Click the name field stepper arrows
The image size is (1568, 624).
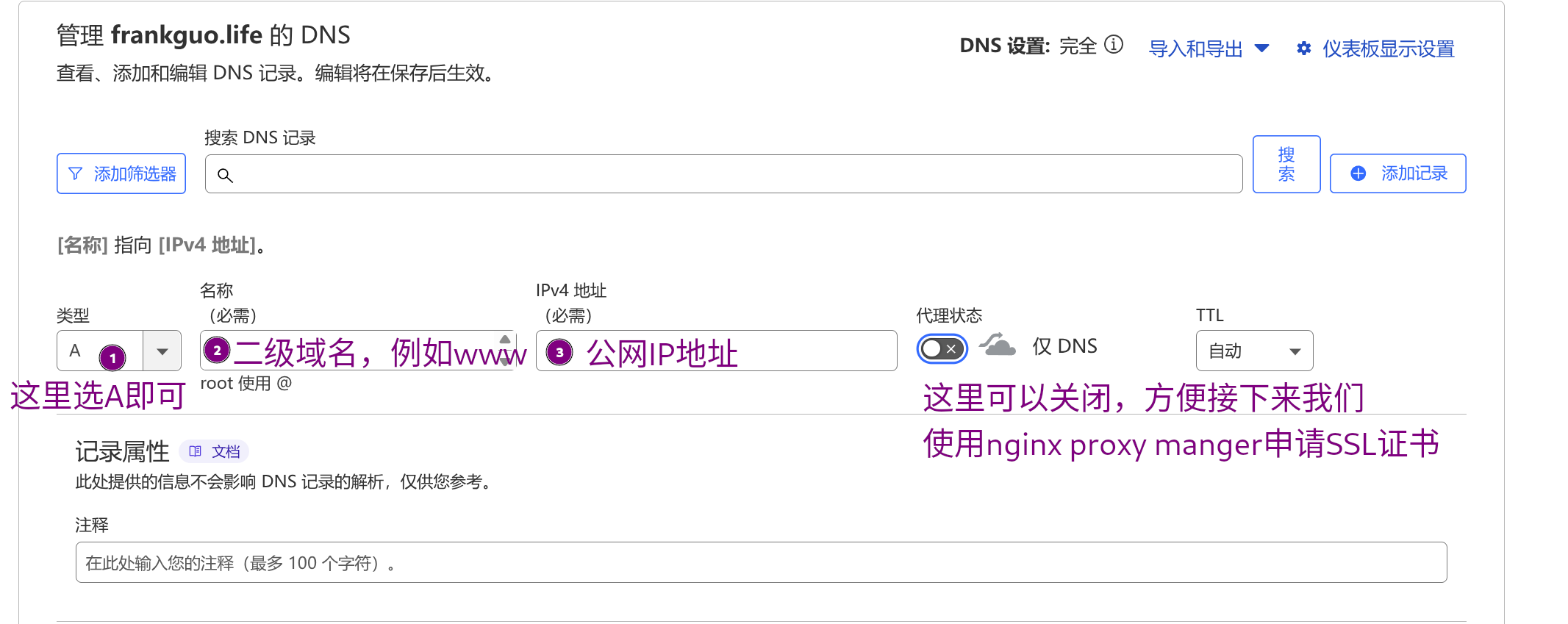click(x=505, y=350)
